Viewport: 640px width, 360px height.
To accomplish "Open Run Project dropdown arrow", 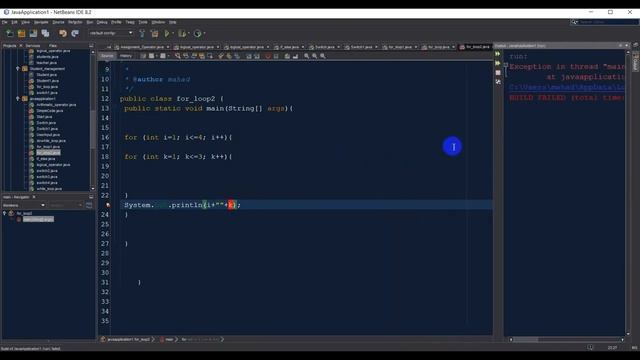I will point(173,33).
